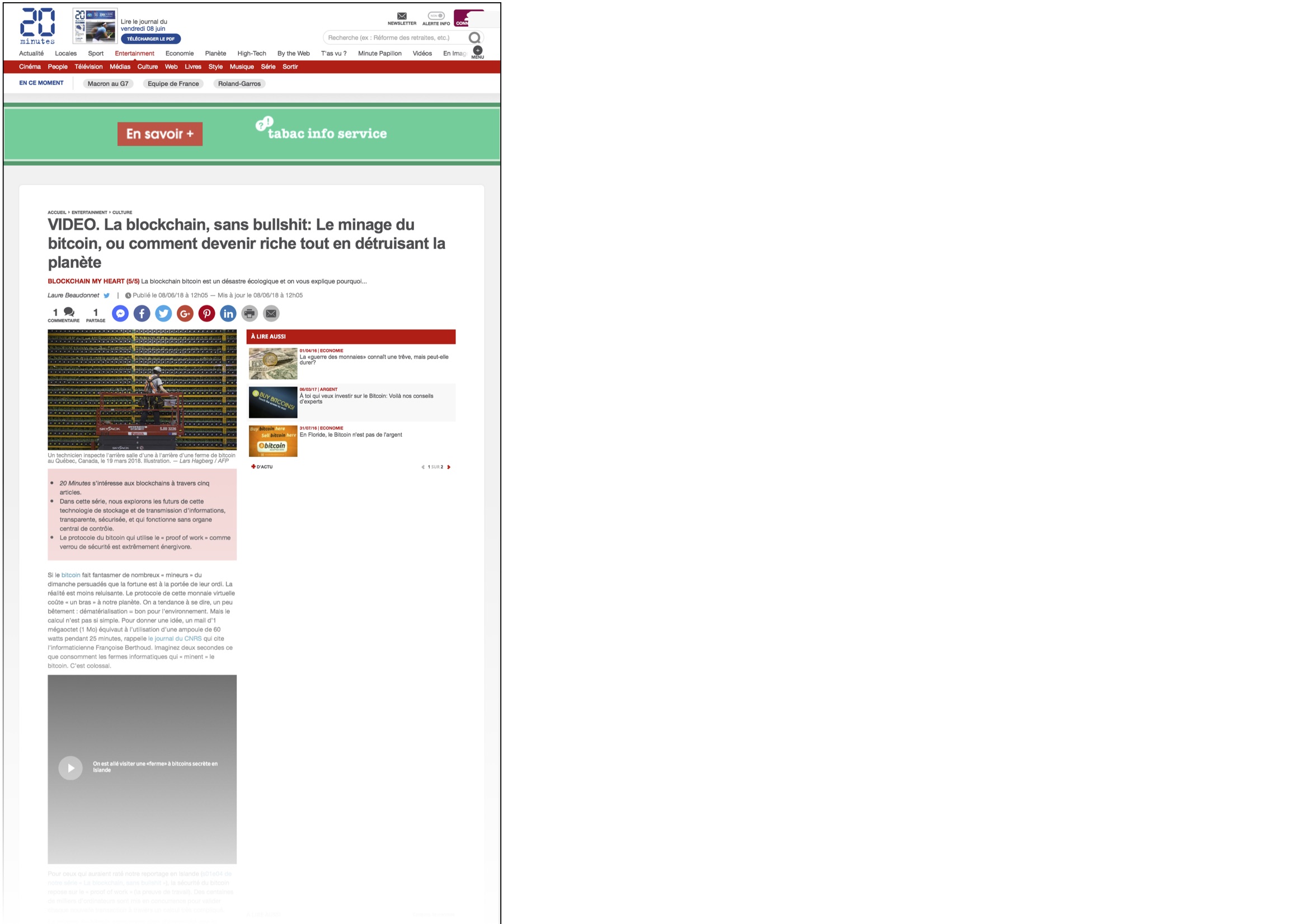
Task: Open the High-Tech menu item
Action: pos(252,54)
